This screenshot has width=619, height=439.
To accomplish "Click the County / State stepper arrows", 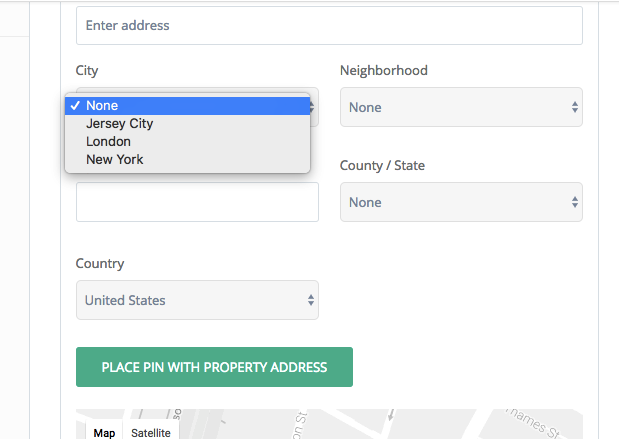I will tap(575, 202).
